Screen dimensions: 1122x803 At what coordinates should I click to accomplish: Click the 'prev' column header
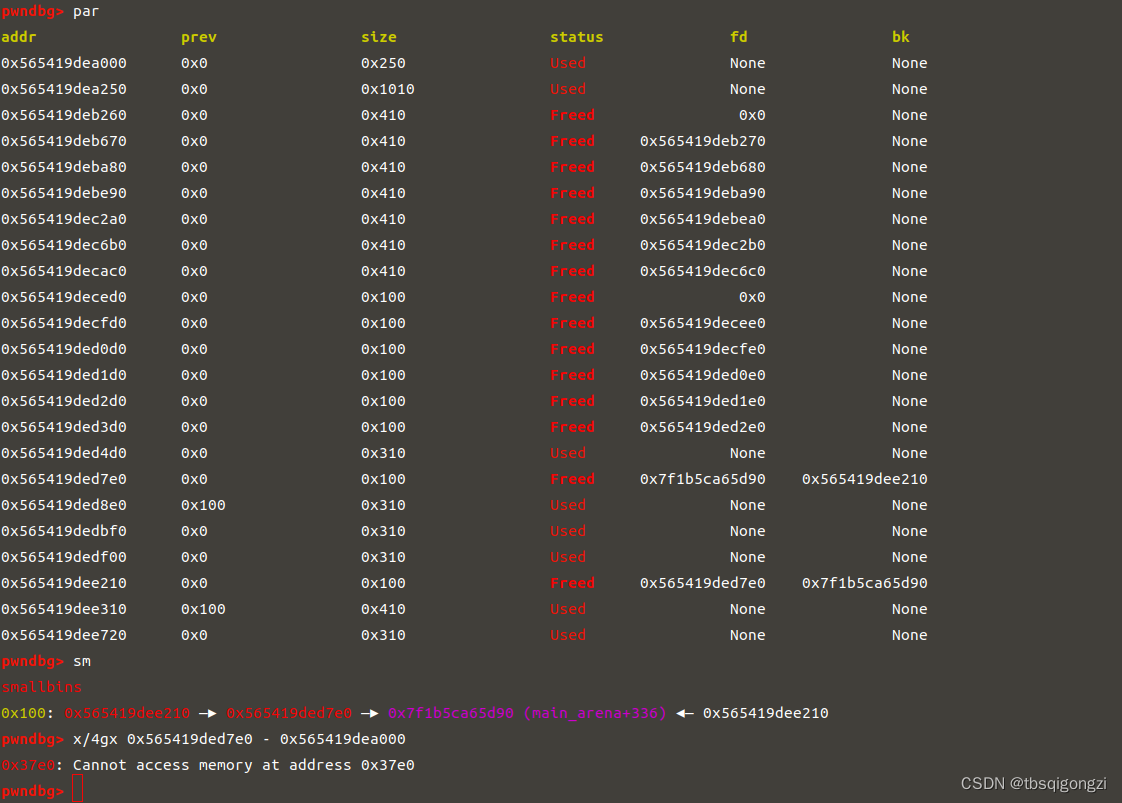point(199,37)
